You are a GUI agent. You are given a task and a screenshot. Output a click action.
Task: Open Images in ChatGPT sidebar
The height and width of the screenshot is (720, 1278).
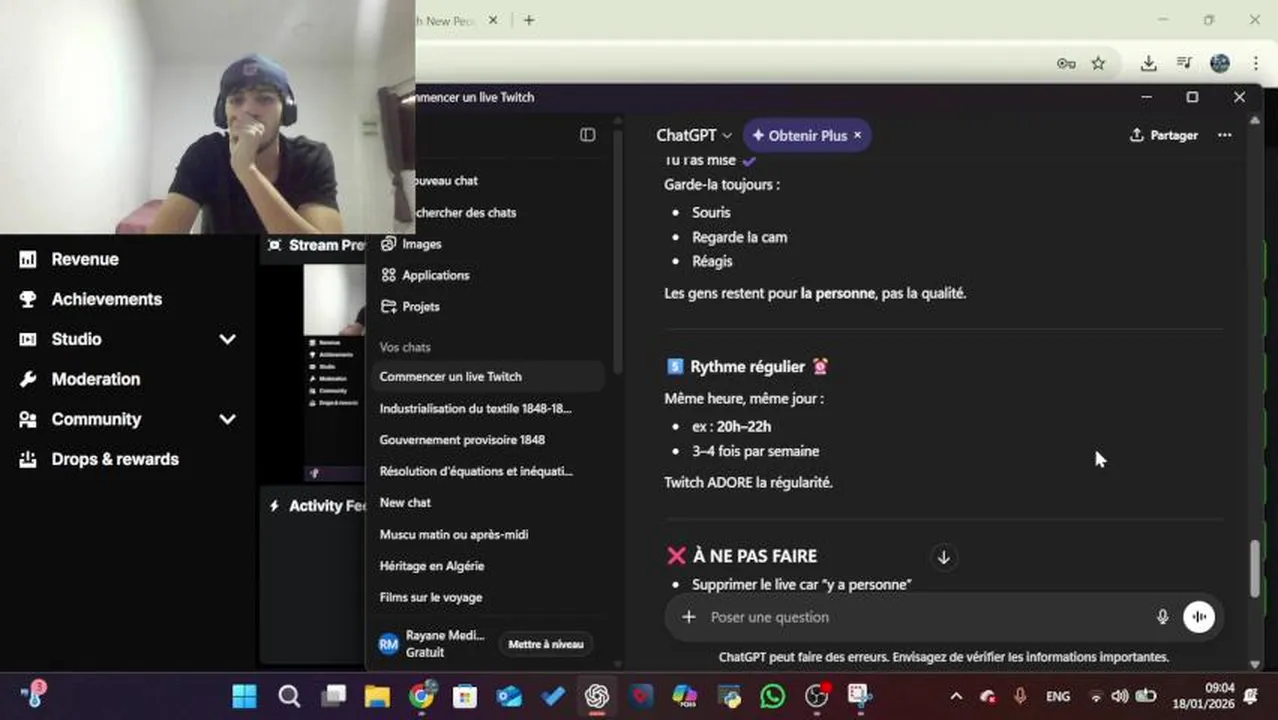coord(421,244)
